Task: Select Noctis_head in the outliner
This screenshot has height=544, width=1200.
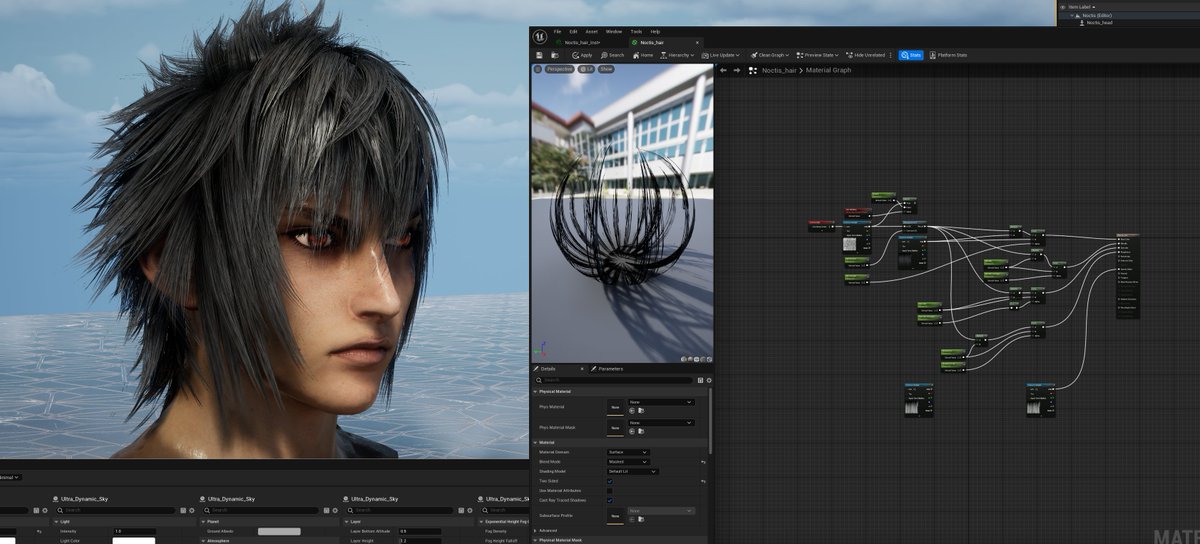Action: point(1099,22)
